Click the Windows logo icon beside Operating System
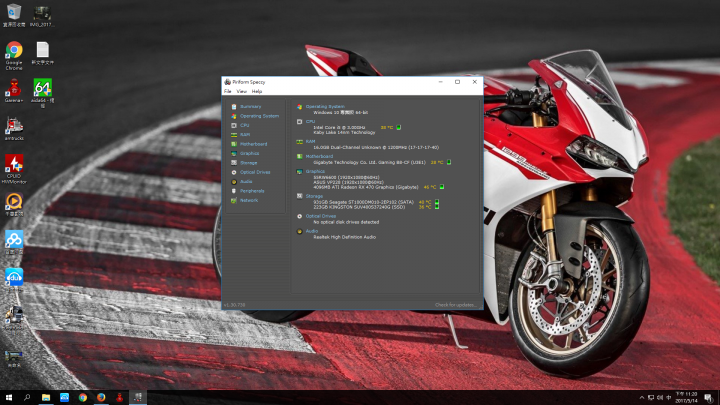Screen dimensions: 720x405 [x=299, y=107]
